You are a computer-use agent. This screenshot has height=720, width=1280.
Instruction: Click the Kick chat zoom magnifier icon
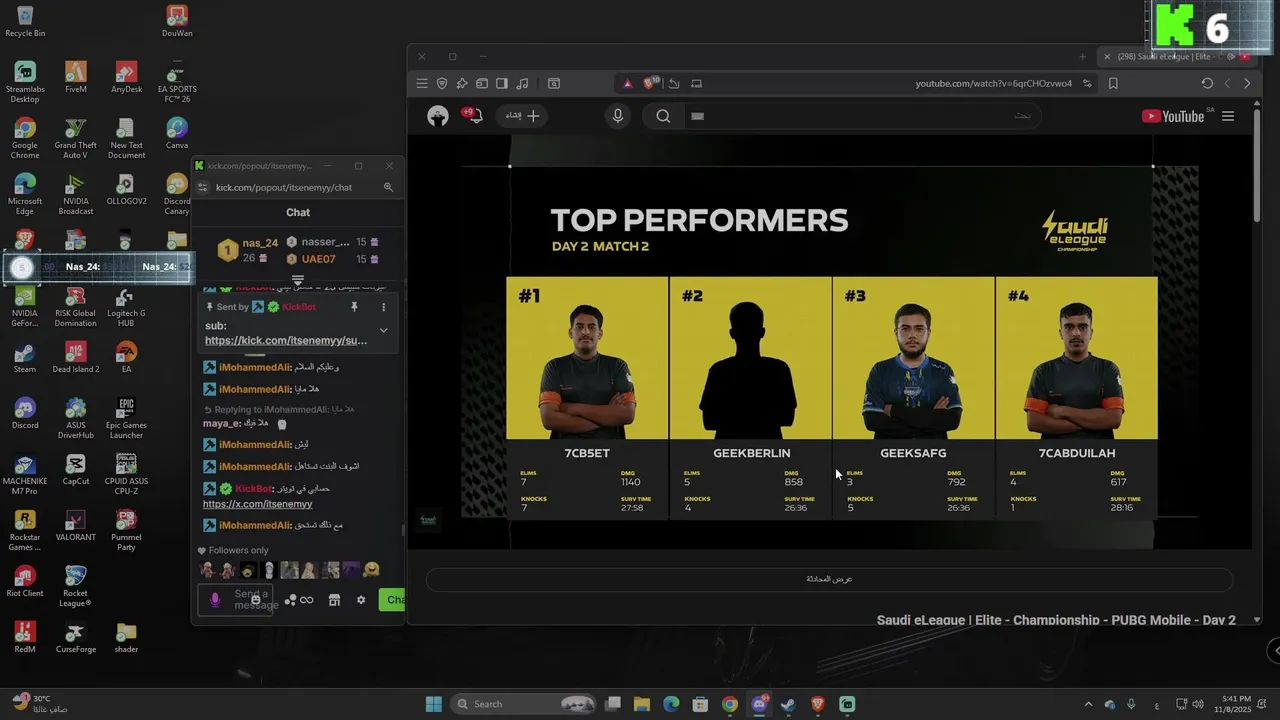[388, 187]
